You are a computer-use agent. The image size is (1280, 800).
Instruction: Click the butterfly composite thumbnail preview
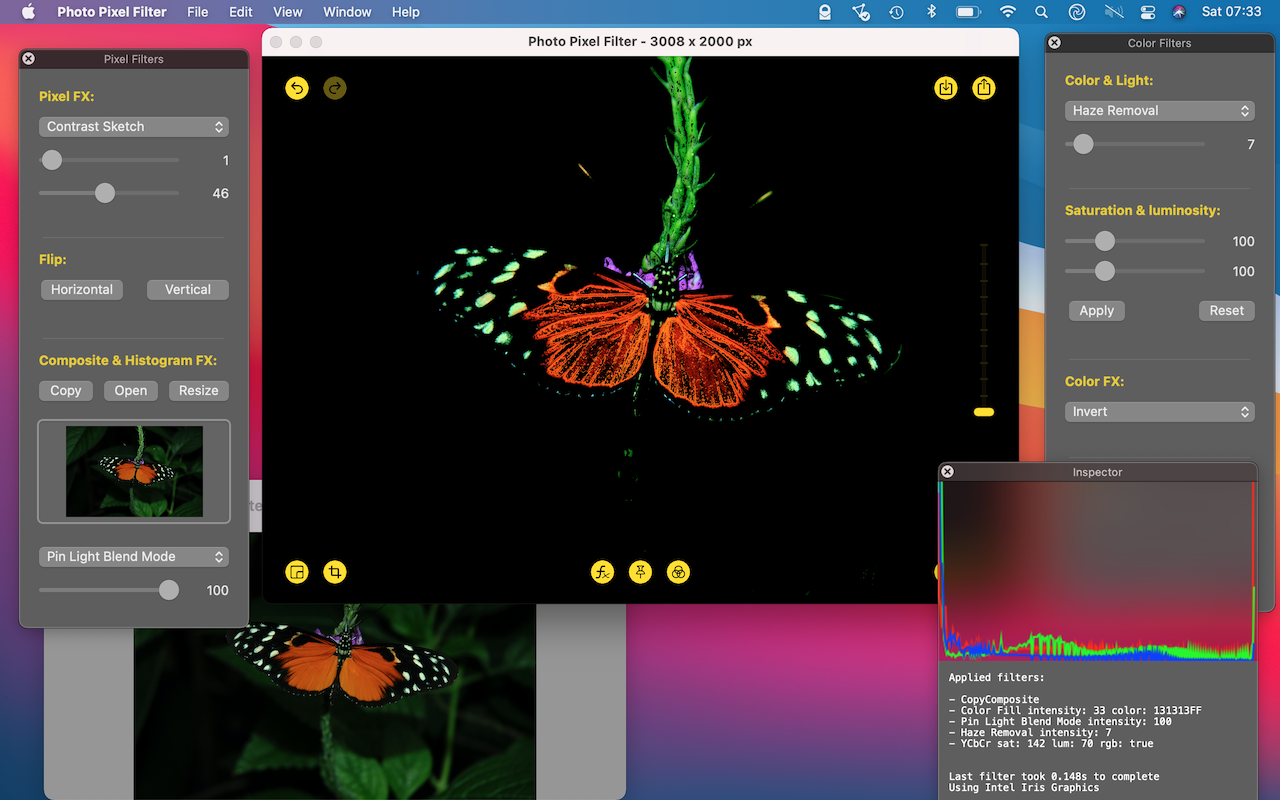[134, 471]
